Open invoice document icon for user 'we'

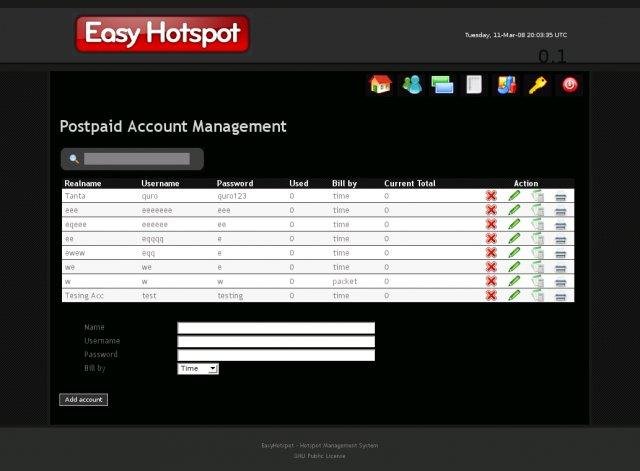(537, 267)
